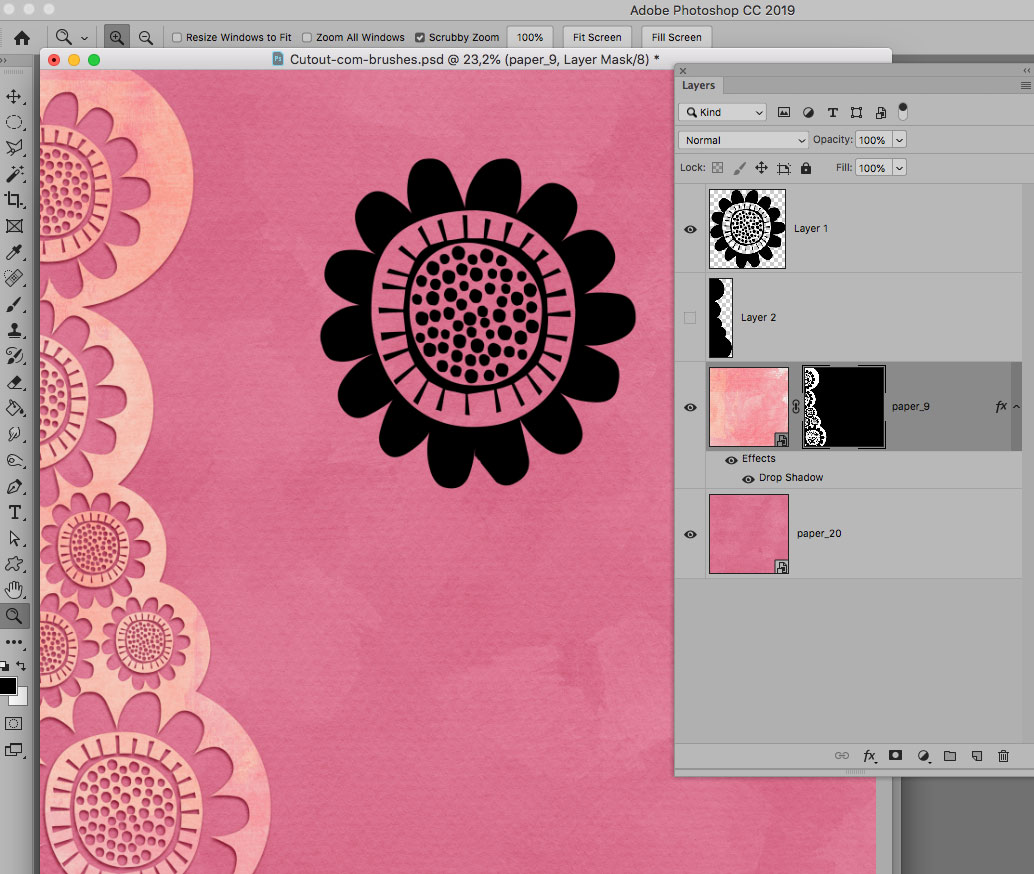Select the Cutout-com-brushes.psd document tab
1034x874 pixels.
[x=466, y=59]
